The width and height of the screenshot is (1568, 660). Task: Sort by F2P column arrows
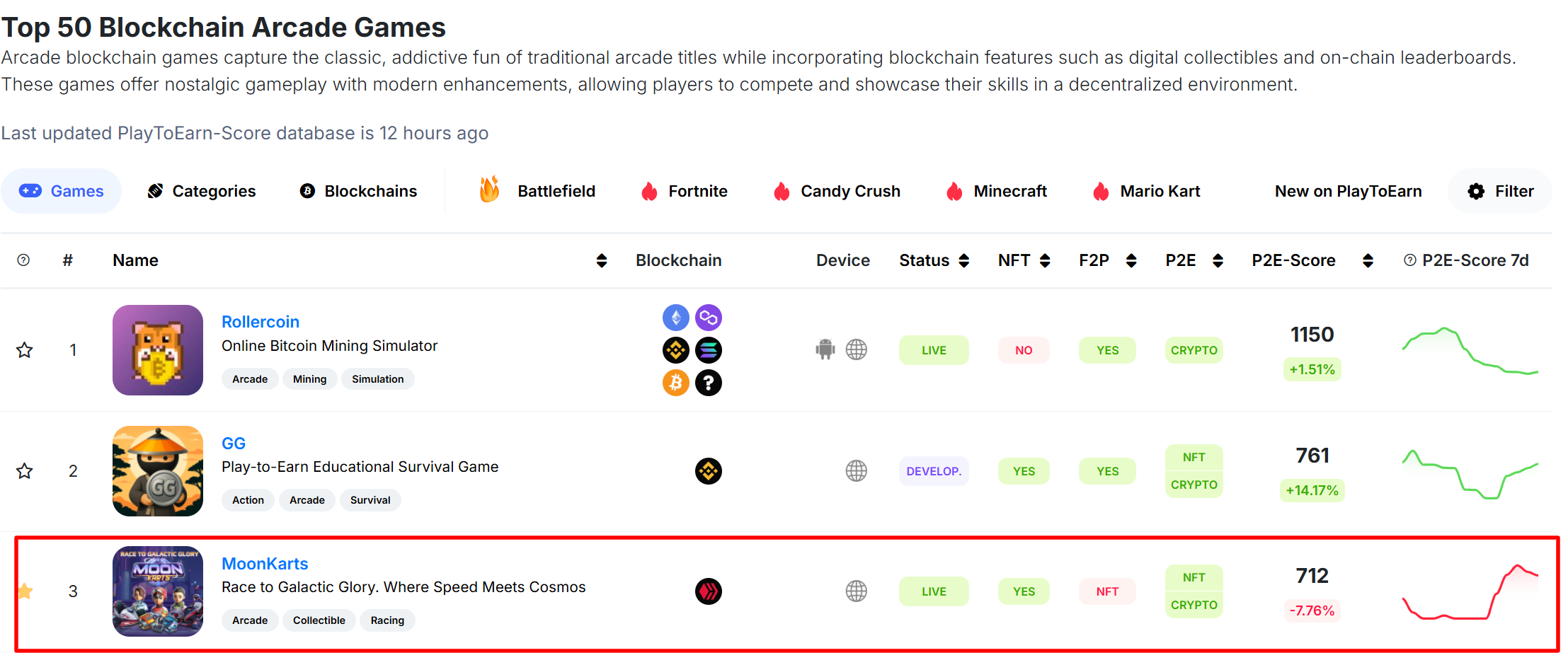coord(1131,261)
